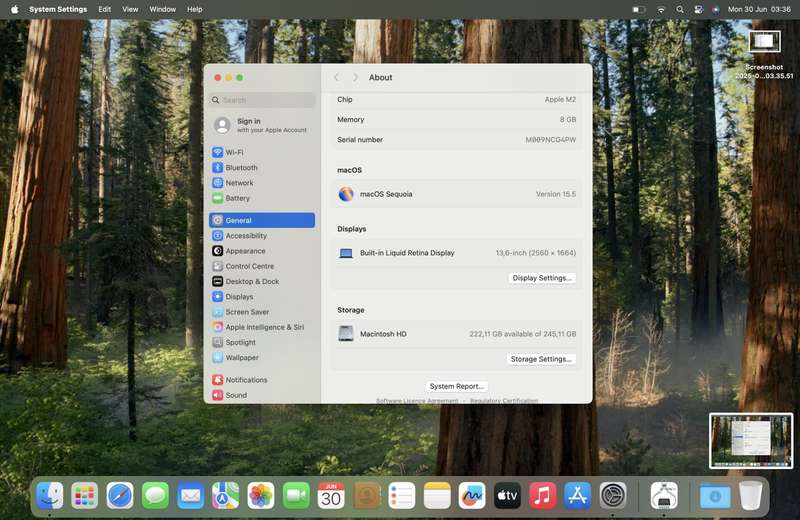Screen dimensions: 800x520
Task: Open Battery settings
Action: coord(262,198)
